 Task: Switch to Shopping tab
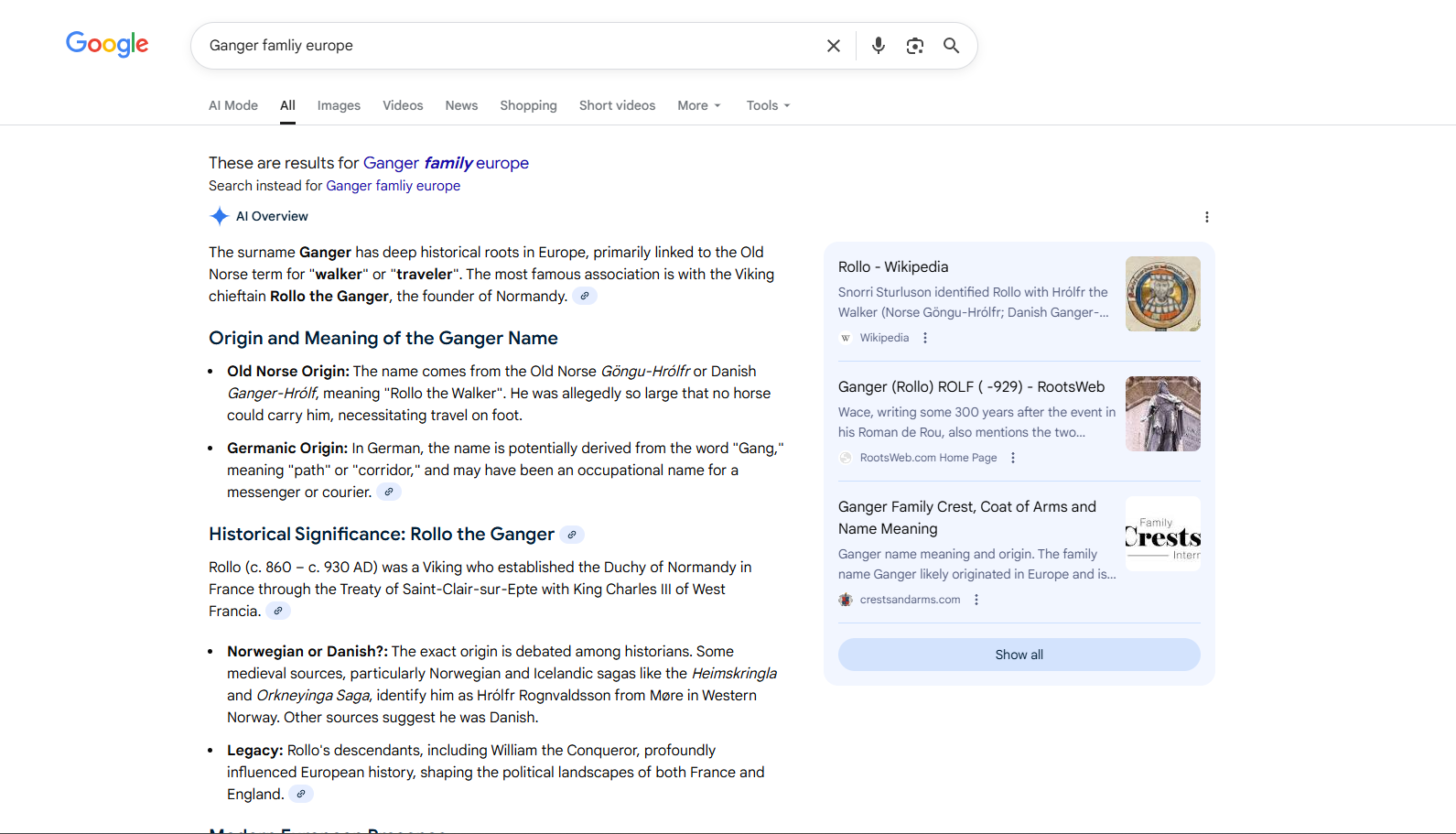click(x=528, y=105)
